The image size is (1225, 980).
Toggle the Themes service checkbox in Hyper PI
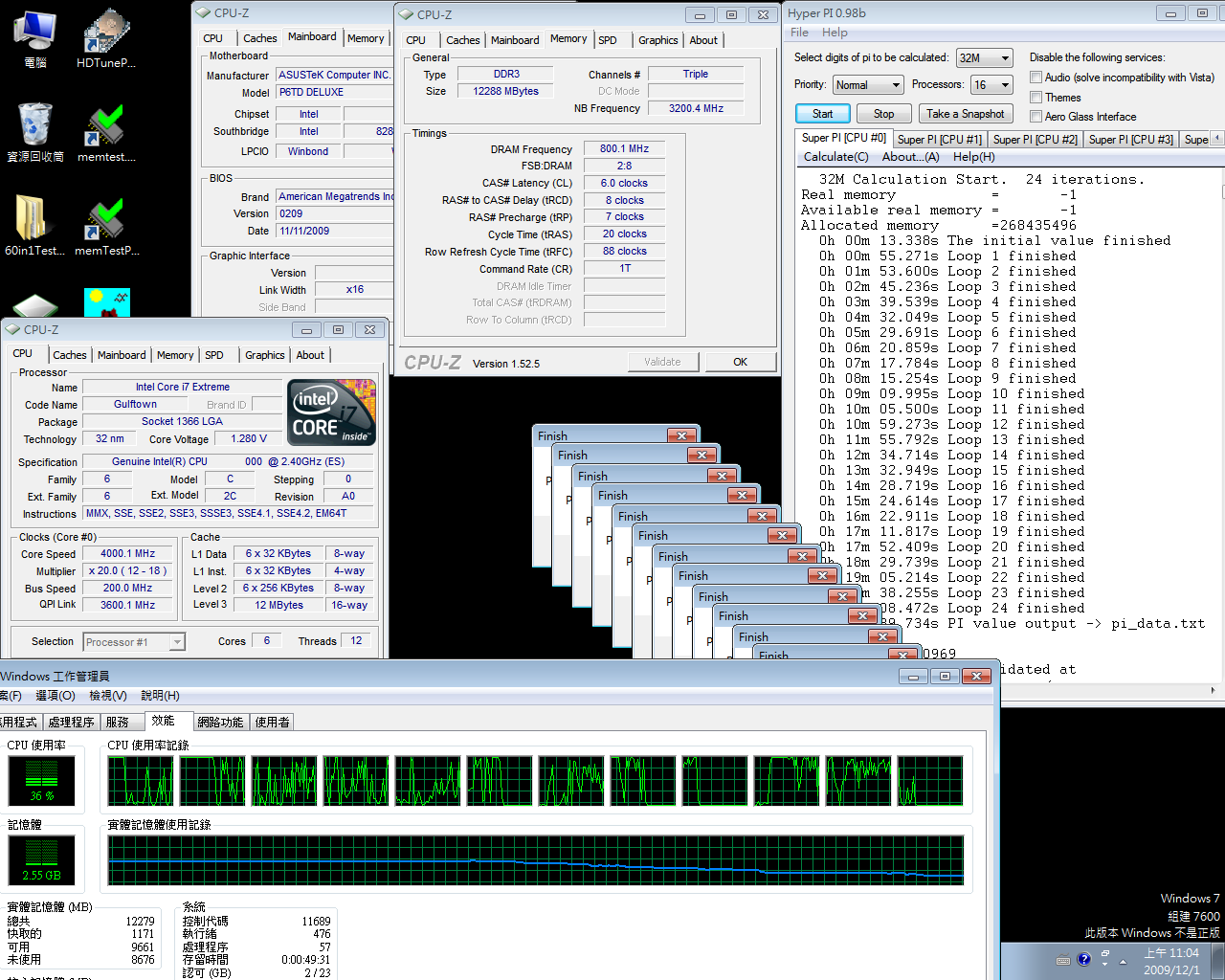[1036, 98]
